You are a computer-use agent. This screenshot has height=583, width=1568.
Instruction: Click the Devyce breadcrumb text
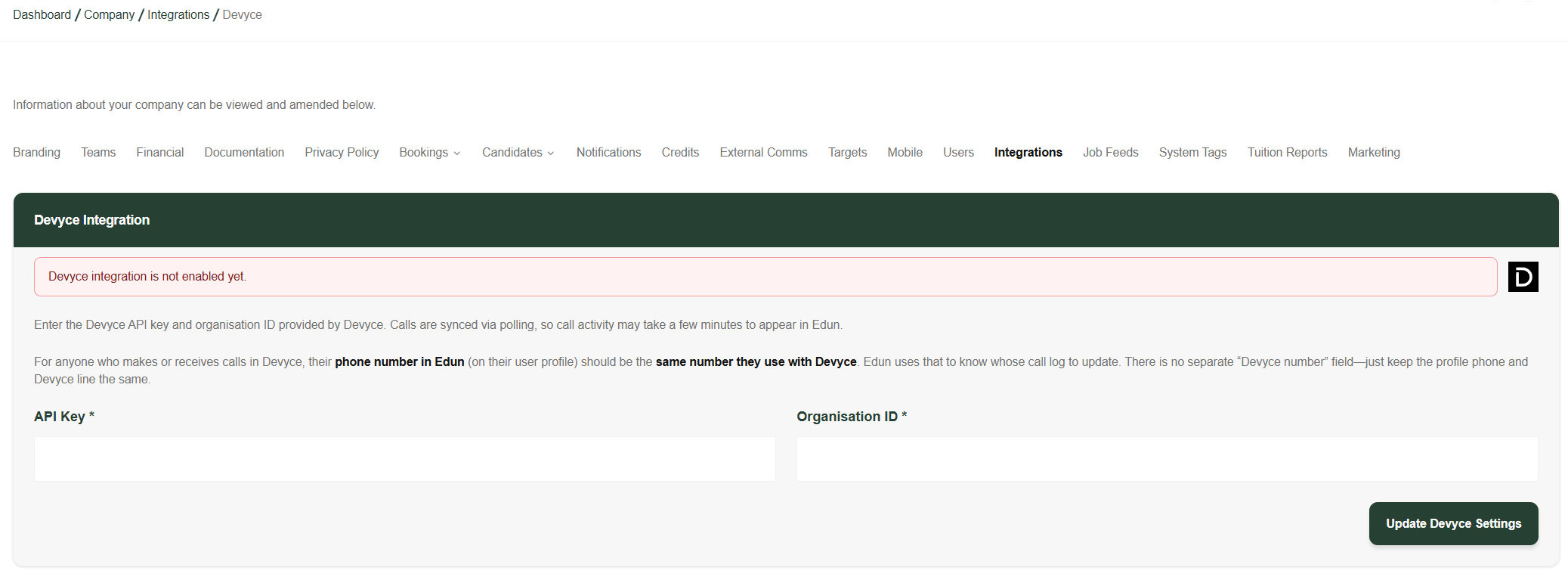tap(242, 15)
